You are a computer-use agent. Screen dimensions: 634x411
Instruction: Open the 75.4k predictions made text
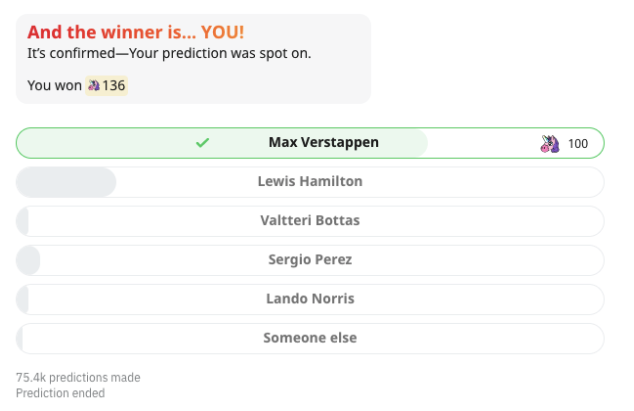point(78,378)
